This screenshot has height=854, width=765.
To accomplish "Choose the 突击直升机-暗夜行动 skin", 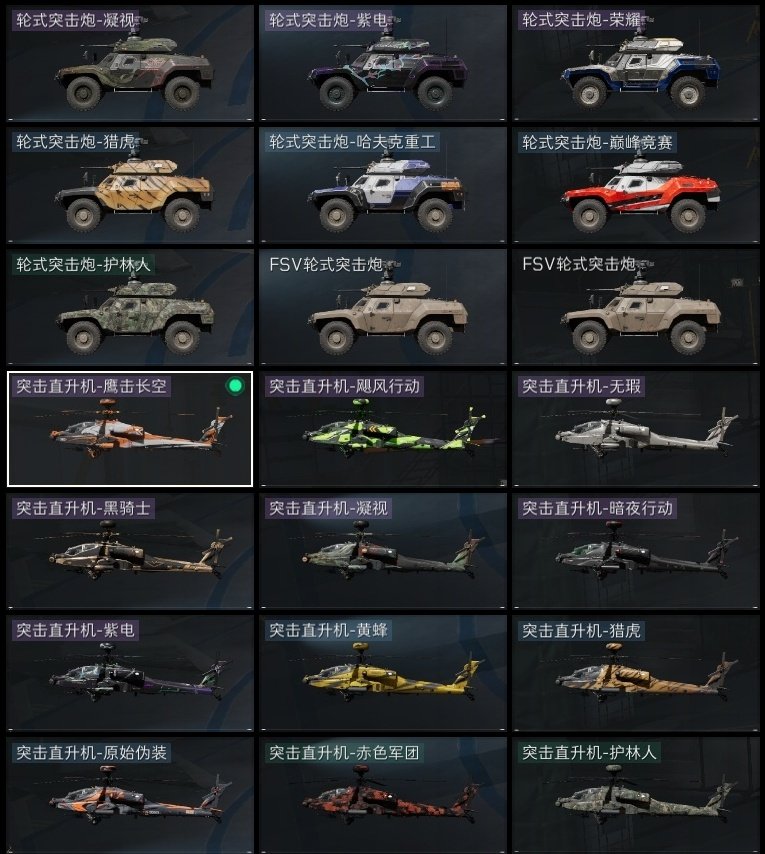I will (x=635, y=551).
